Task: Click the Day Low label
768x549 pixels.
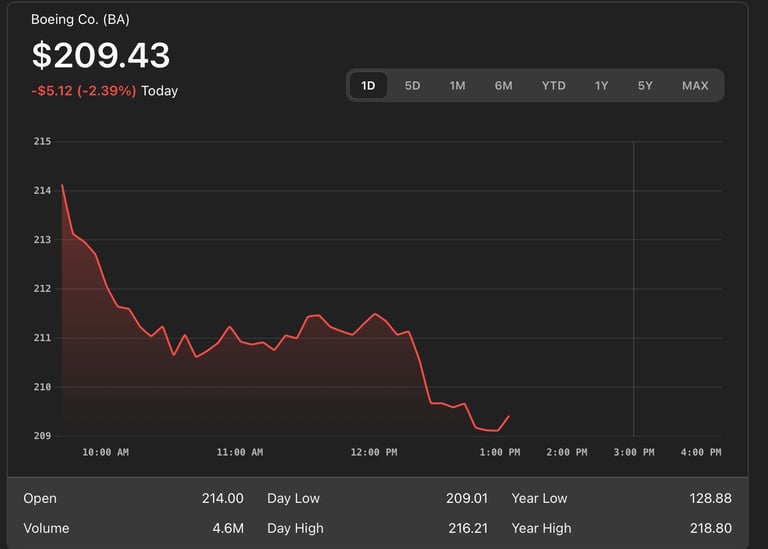Action: 293,499
